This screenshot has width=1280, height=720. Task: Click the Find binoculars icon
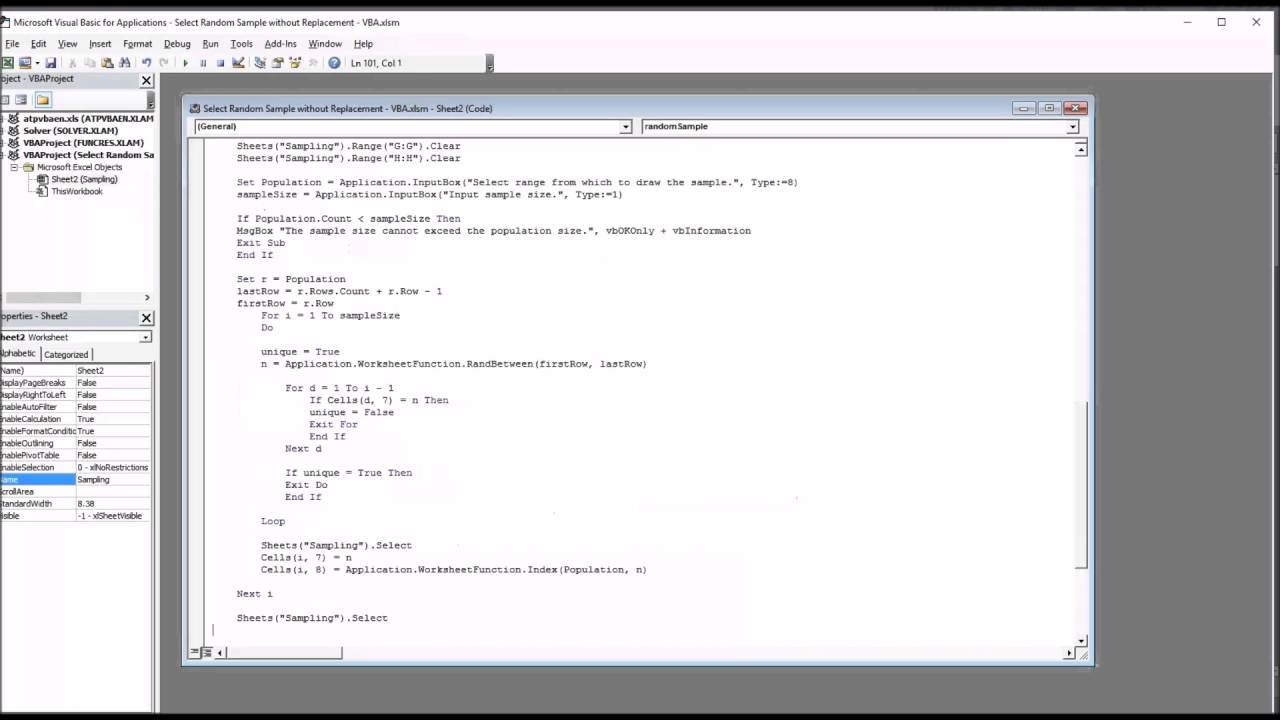coord(125,63)
